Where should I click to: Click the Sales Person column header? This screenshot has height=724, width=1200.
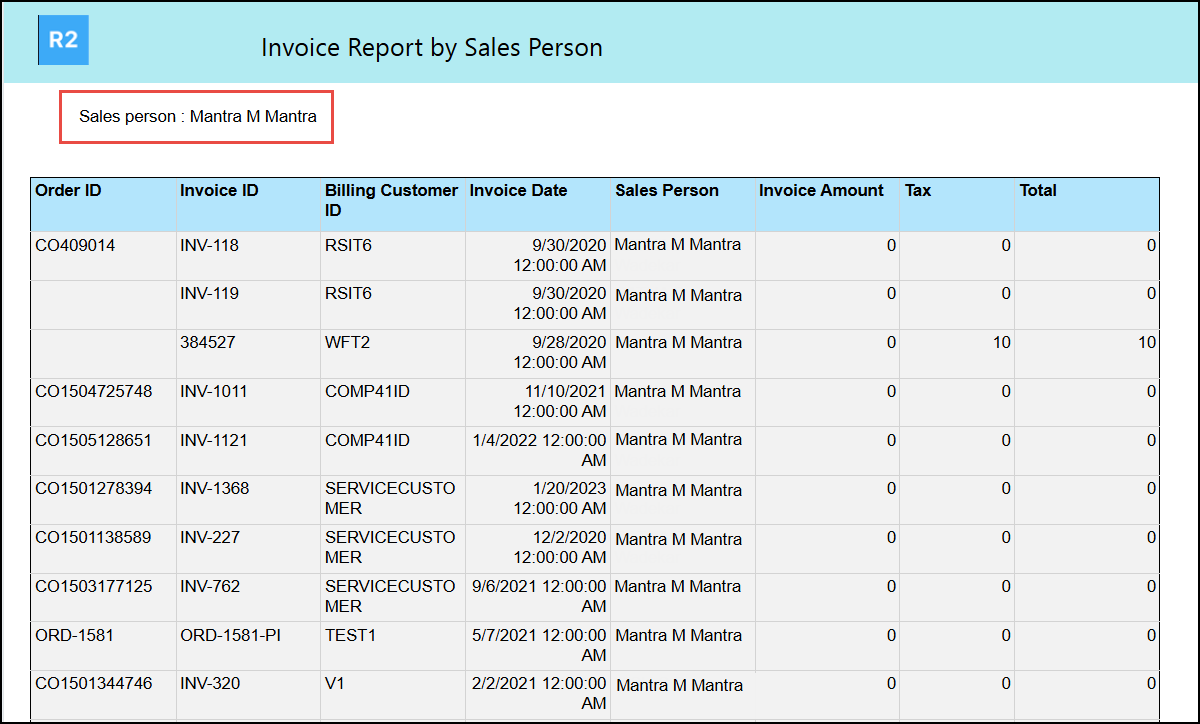coord(666,191)
